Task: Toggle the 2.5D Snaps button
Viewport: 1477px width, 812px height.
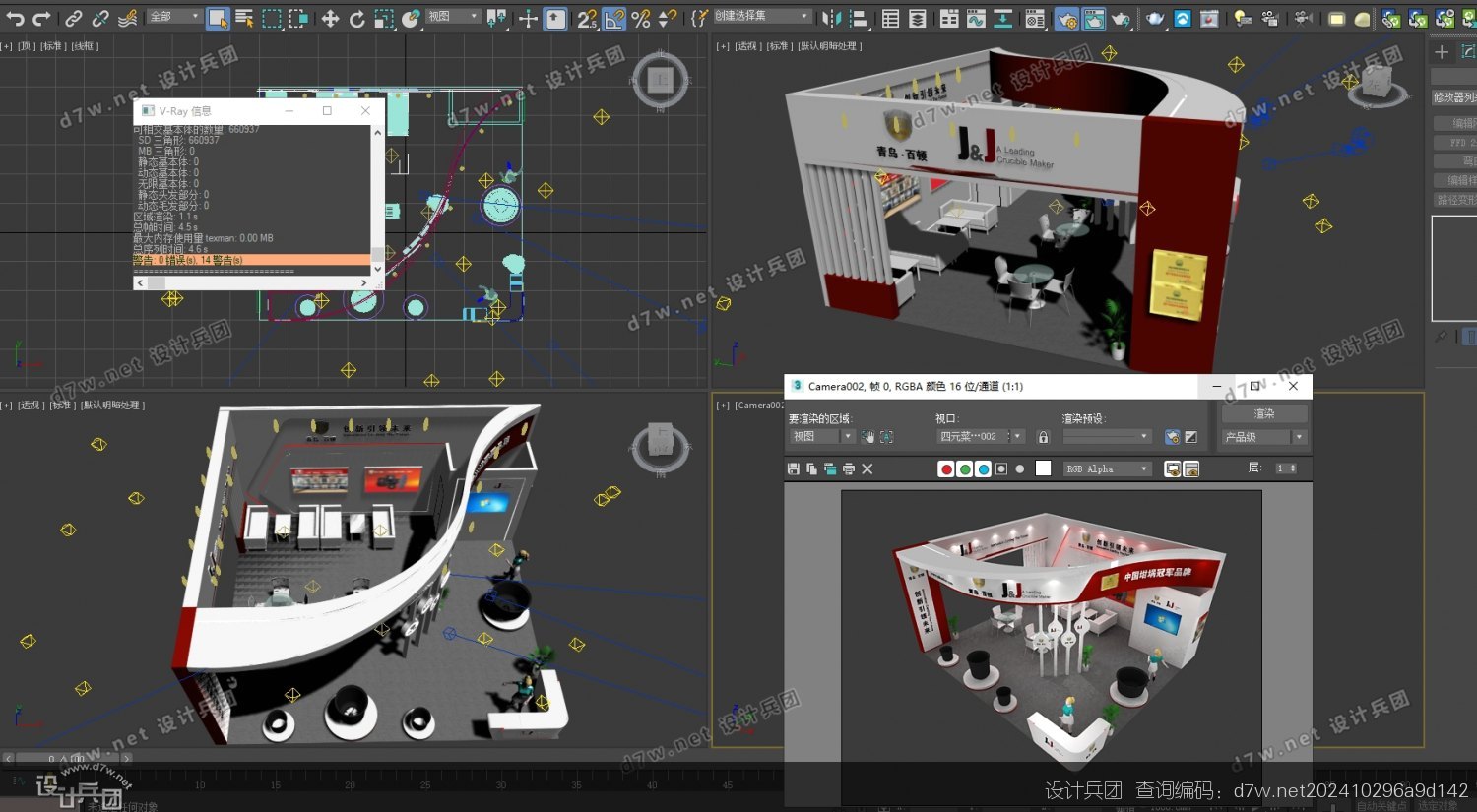Action: pyautogui.click(x=587, y=19)
